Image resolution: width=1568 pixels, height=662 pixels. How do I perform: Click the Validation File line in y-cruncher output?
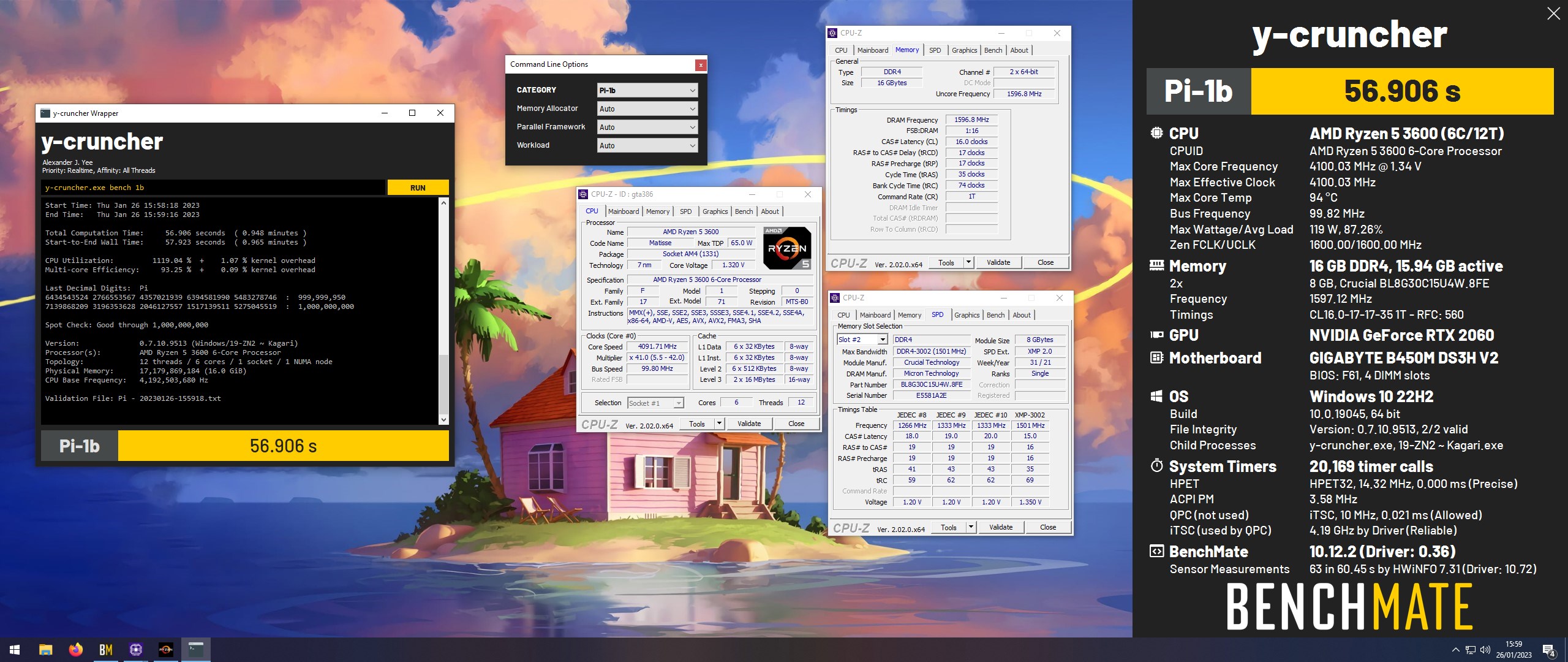click(133, 398)
